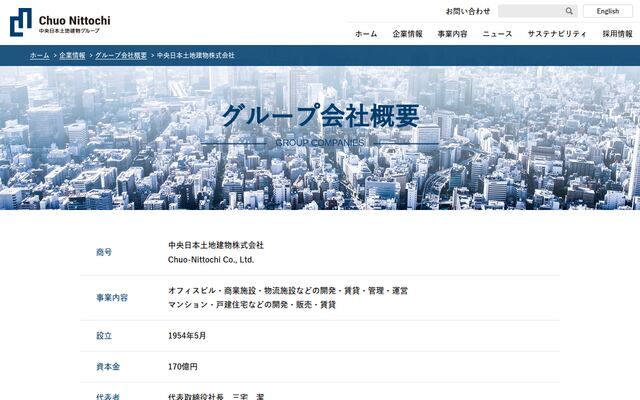Click the search magnifier icon
The width and height of the screenshot is (640, 400).
click(569, 11)
